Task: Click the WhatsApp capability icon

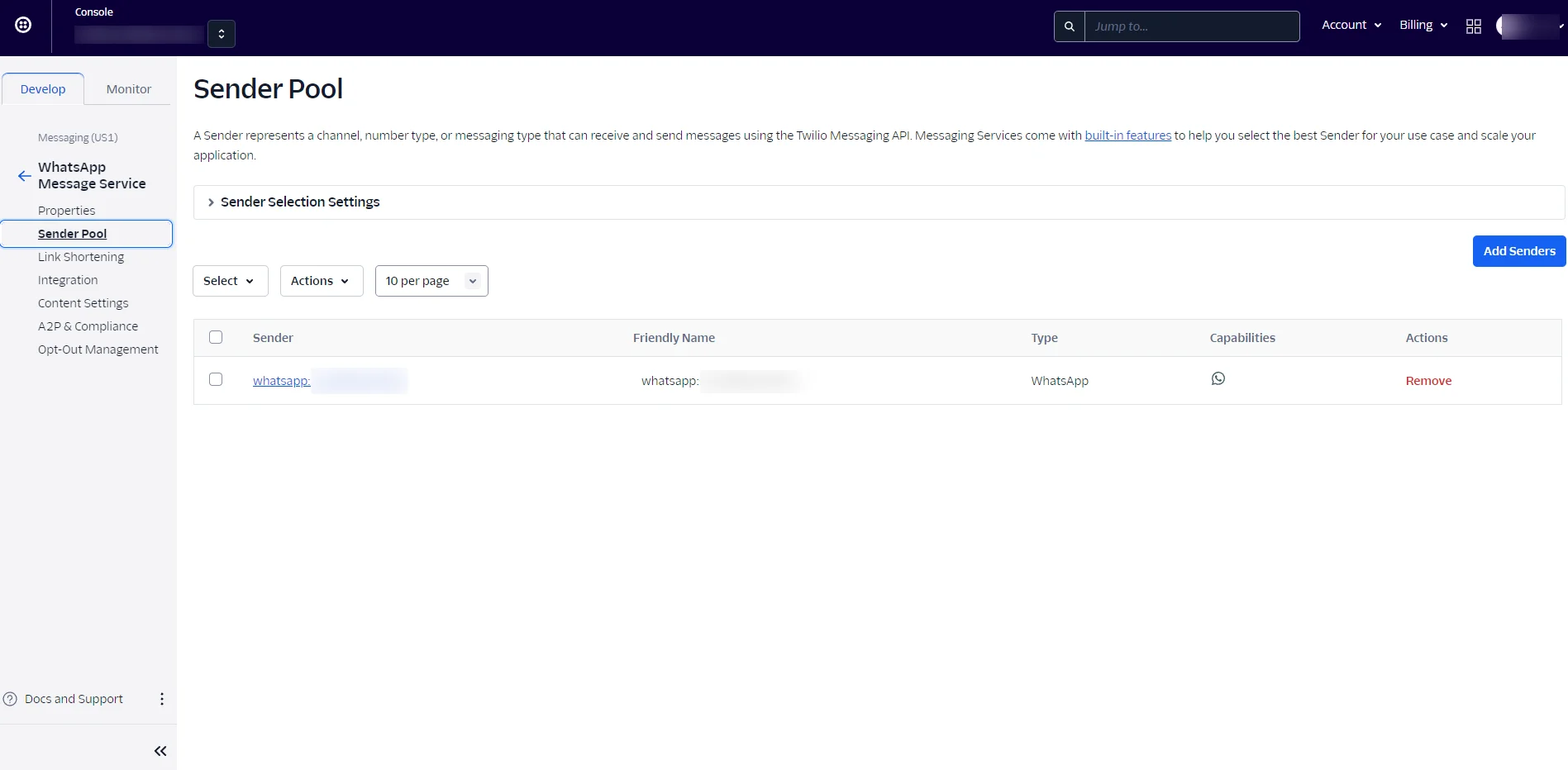Action: pyautogui.click(x=1218, y=378)
